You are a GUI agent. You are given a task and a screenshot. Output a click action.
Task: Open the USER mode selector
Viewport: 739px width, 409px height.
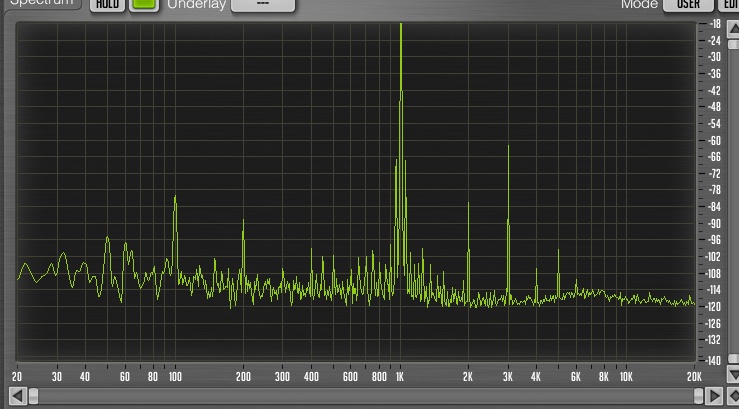coord(688,4)
